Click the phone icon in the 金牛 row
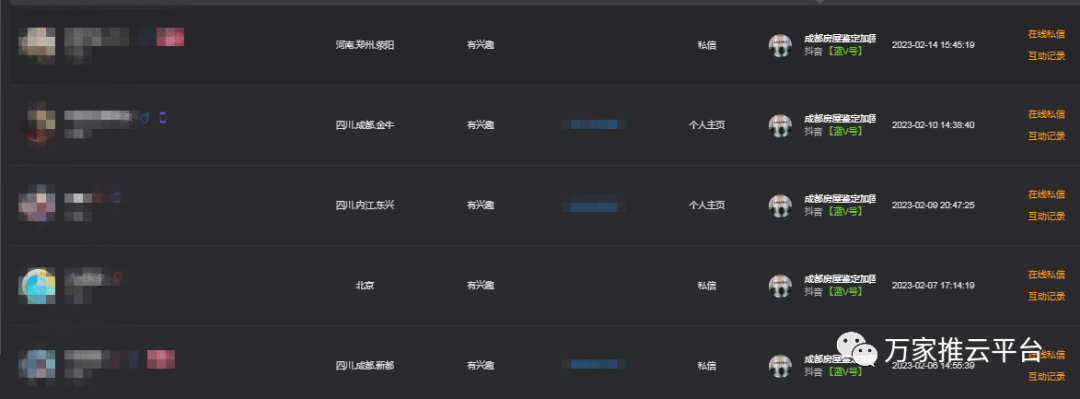 click(163, 118)
